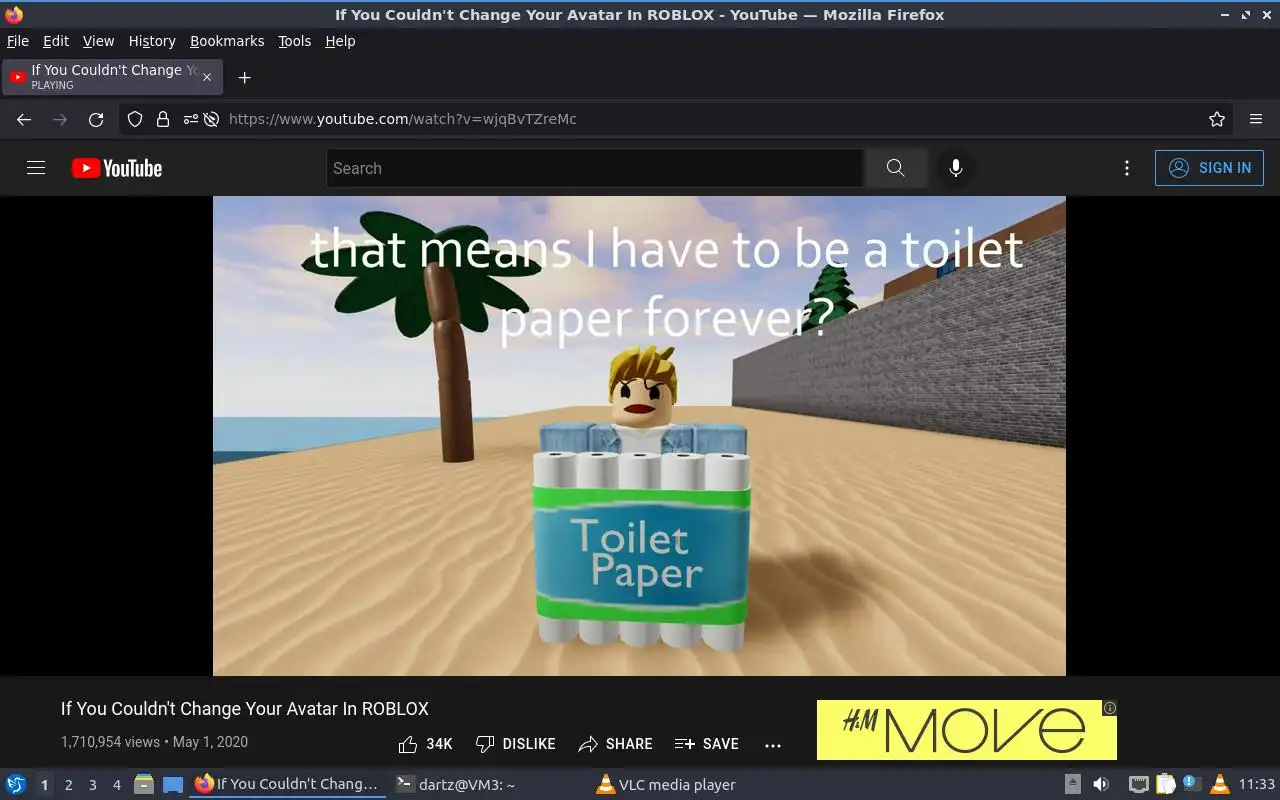The image size is (1280, 800).
Task: Go to the YouTube home logo
Action: pos(117,168)
